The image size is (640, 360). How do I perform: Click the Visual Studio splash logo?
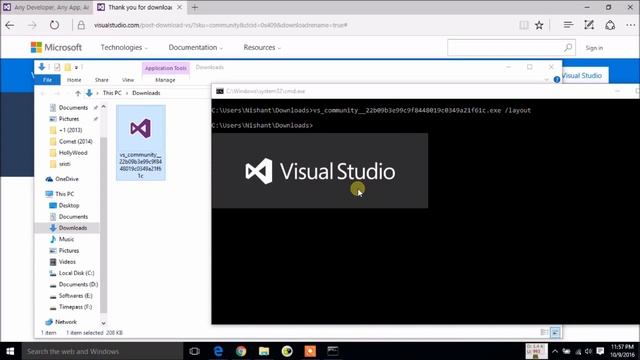(x=320, y=171)
